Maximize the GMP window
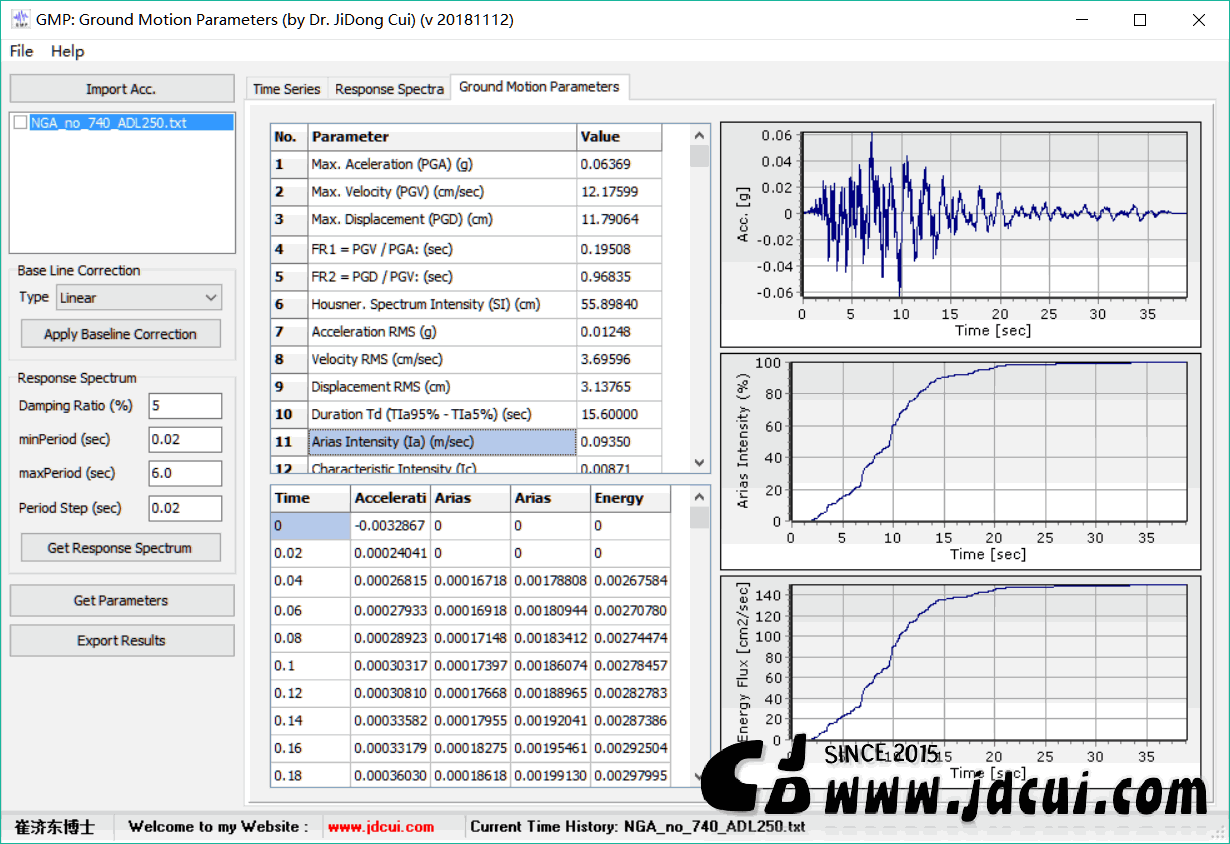1230x844 pixels. click(1140, 20)
